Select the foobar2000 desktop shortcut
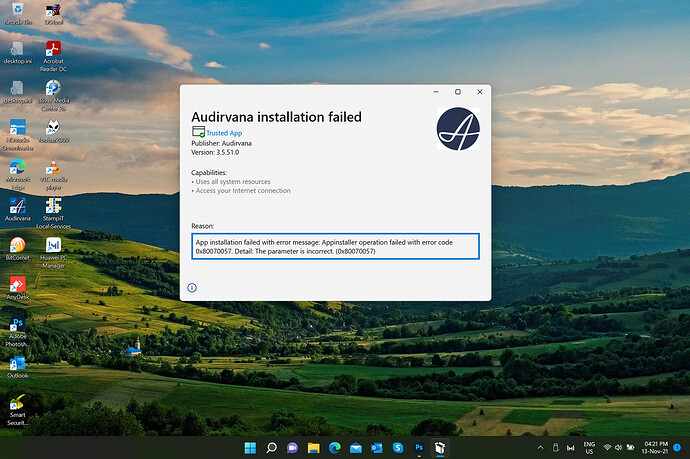Screen dimensions: 690x459 [53, 132]
